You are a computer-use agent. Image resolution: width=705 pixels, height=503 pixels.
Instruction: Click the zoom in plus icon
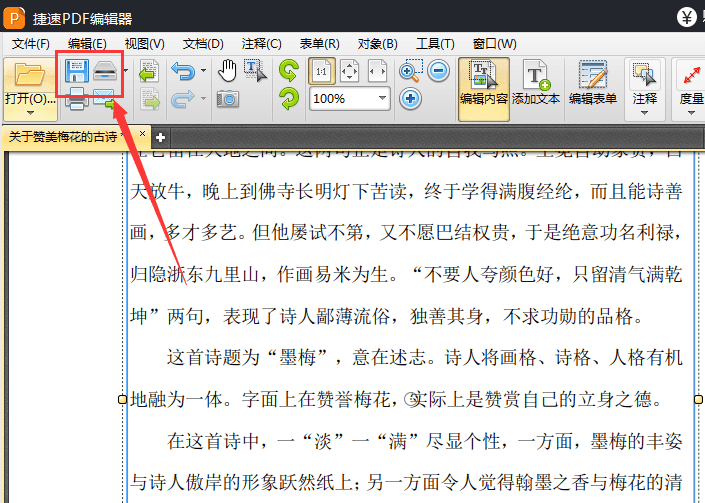click(410, 99)
